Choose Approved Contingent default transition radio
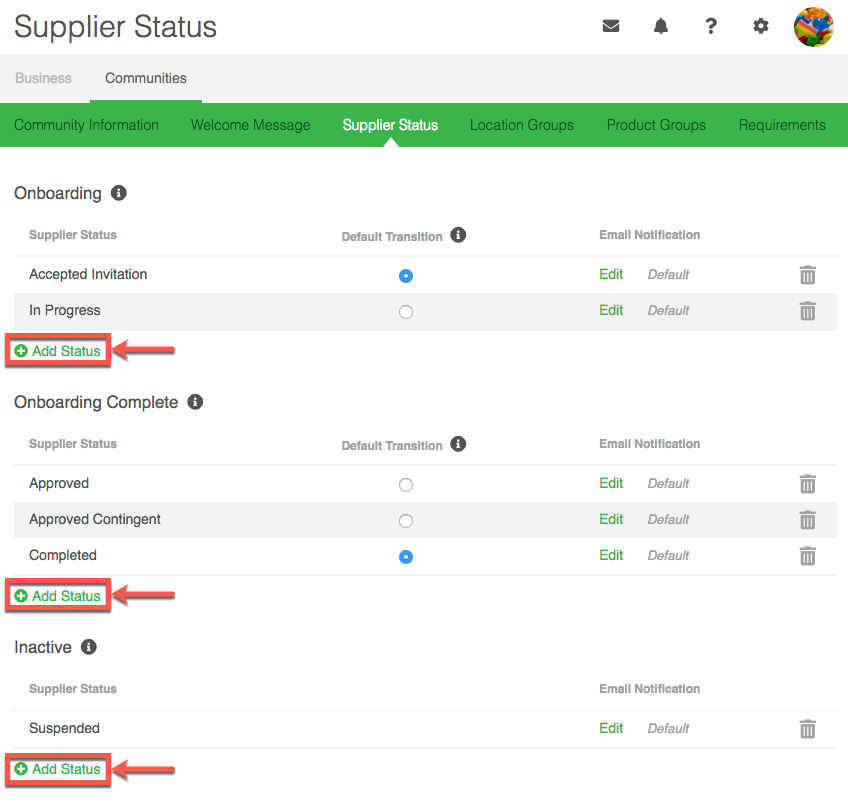The width and height of the screenshot is (848, 807). pos(405,521)
